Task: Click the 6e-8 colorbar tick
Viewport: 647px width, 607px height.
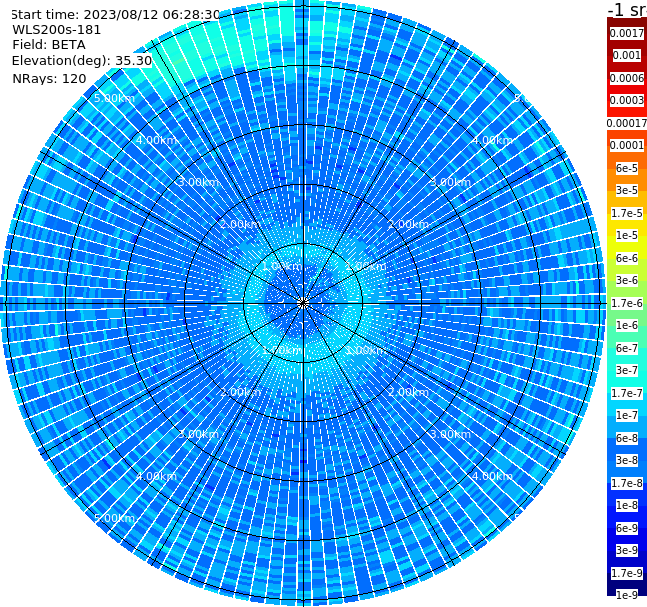Action: (627, 438)
